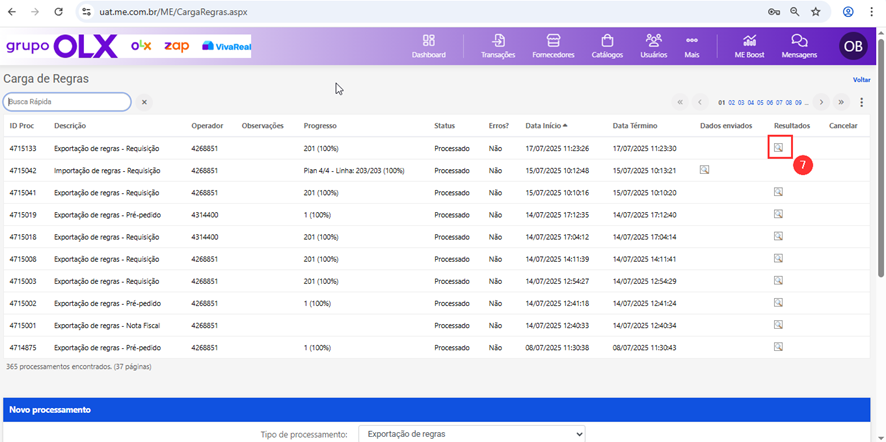The image size is (886, 442).
Task: Bookmark this page with the star icon
Action: pos(815,11)
